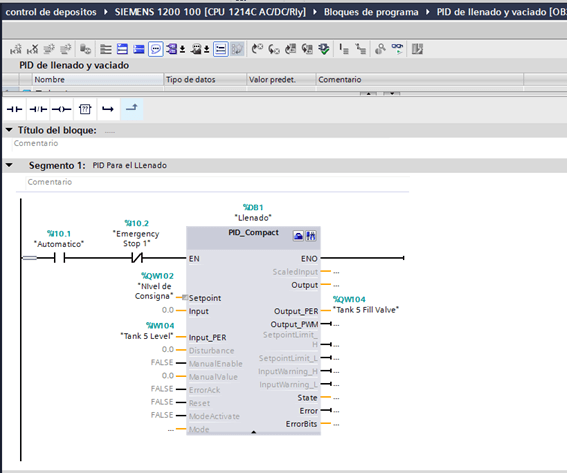Click FALSE value at Reset
567x473 pixels.
point(162,402)
